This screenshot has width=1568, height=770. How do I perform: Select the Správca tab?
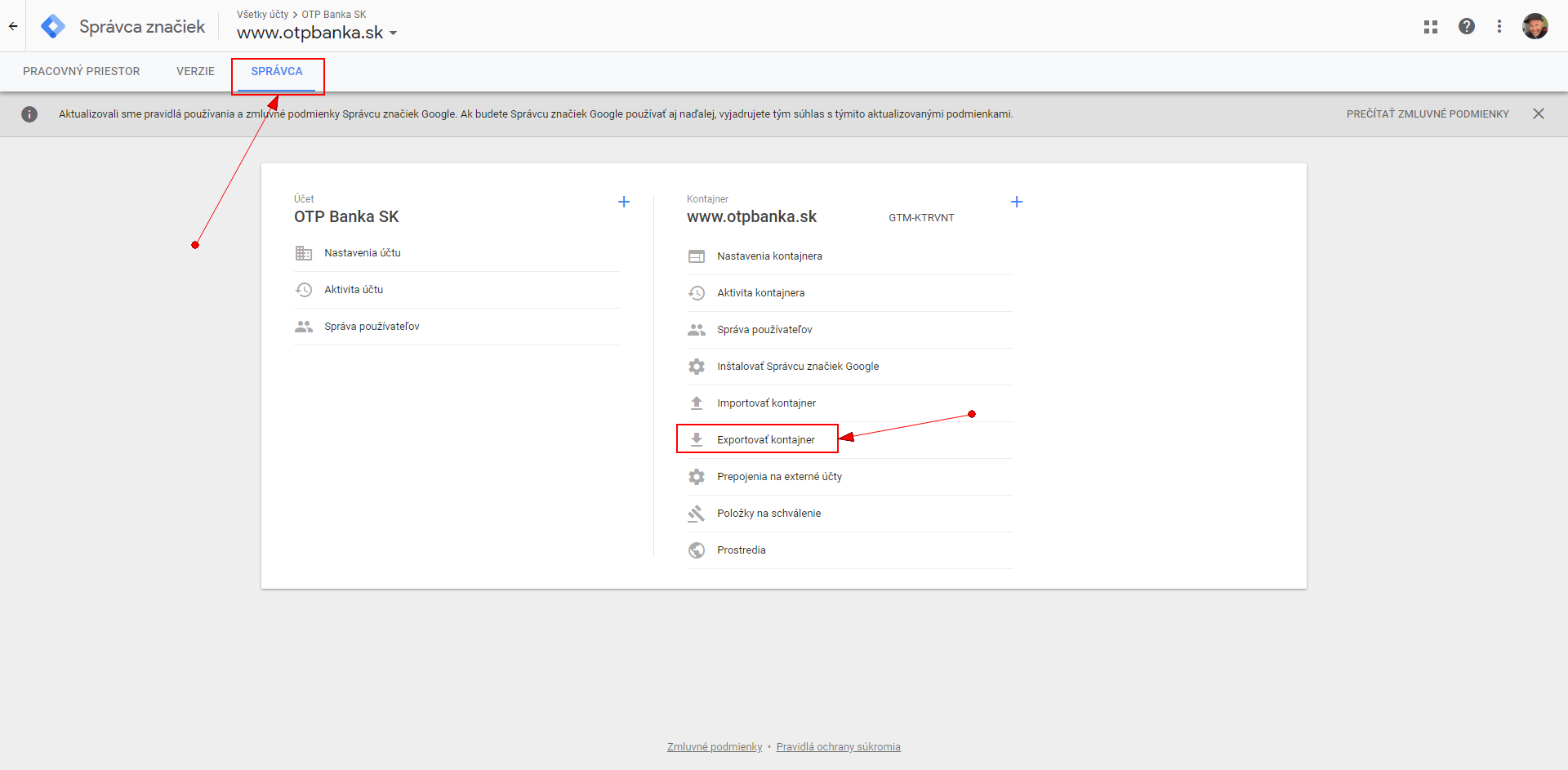[277, 71]
